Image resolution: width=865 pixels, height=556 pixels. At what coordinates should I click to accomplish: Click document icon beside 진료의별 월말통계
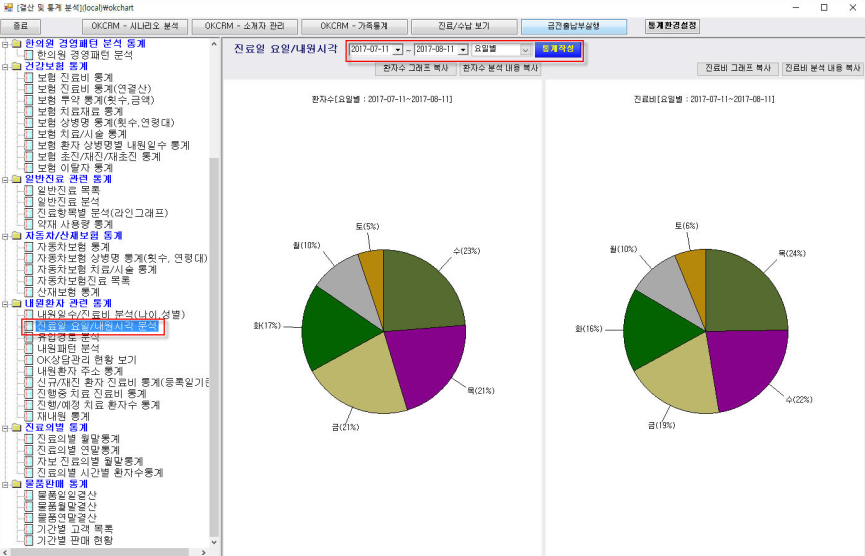(x=28, y=439)
